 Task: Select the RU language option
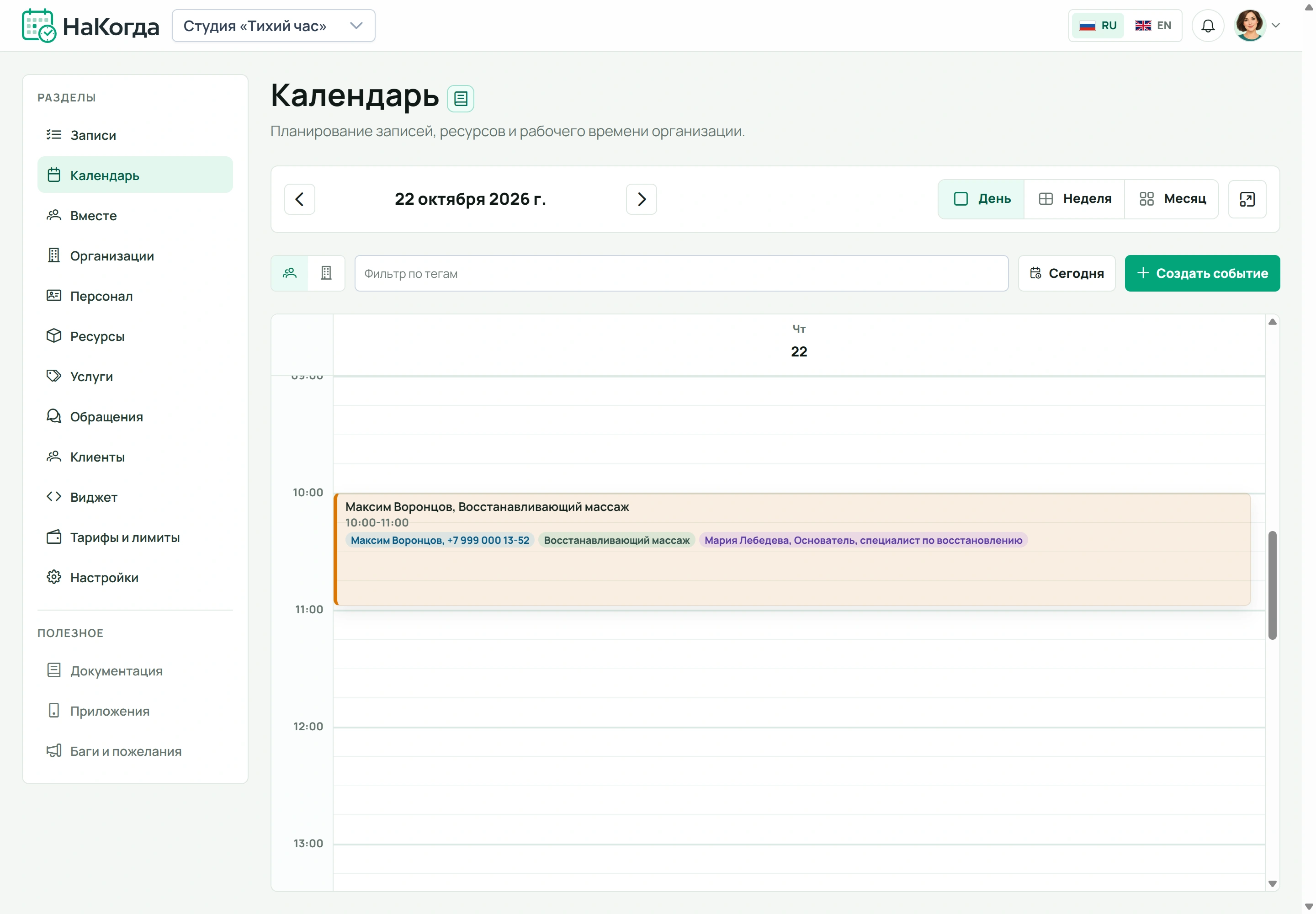(x=1098, y=26)
